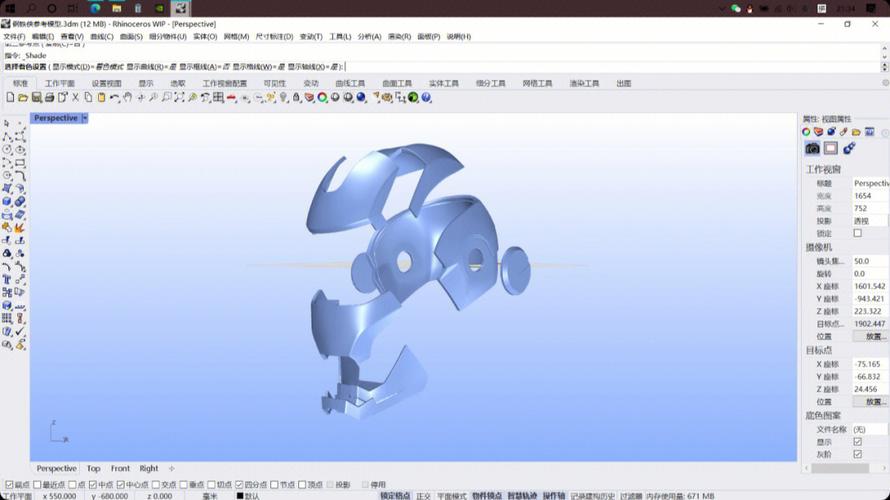Click the Zoom Extents icon
Viewport: 890px width, 500px height.
point(179,98)
